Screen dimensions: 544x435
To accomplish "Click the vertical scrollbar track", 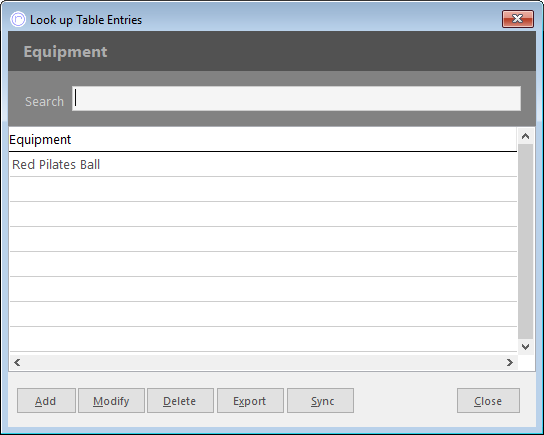I will point(525,241).
